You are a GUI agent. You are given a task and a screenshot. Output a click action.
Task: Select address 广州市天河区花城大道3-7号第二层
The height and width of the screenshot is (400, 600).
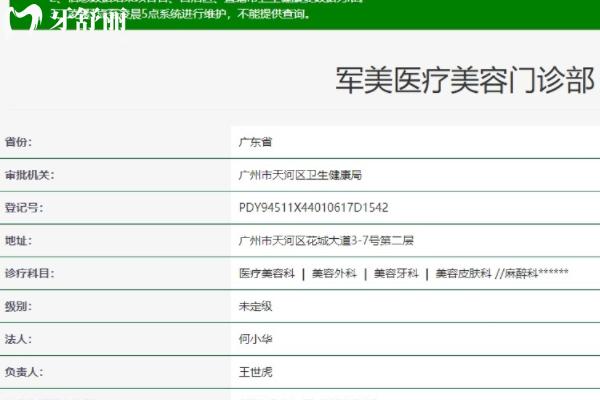coord(326,241)
